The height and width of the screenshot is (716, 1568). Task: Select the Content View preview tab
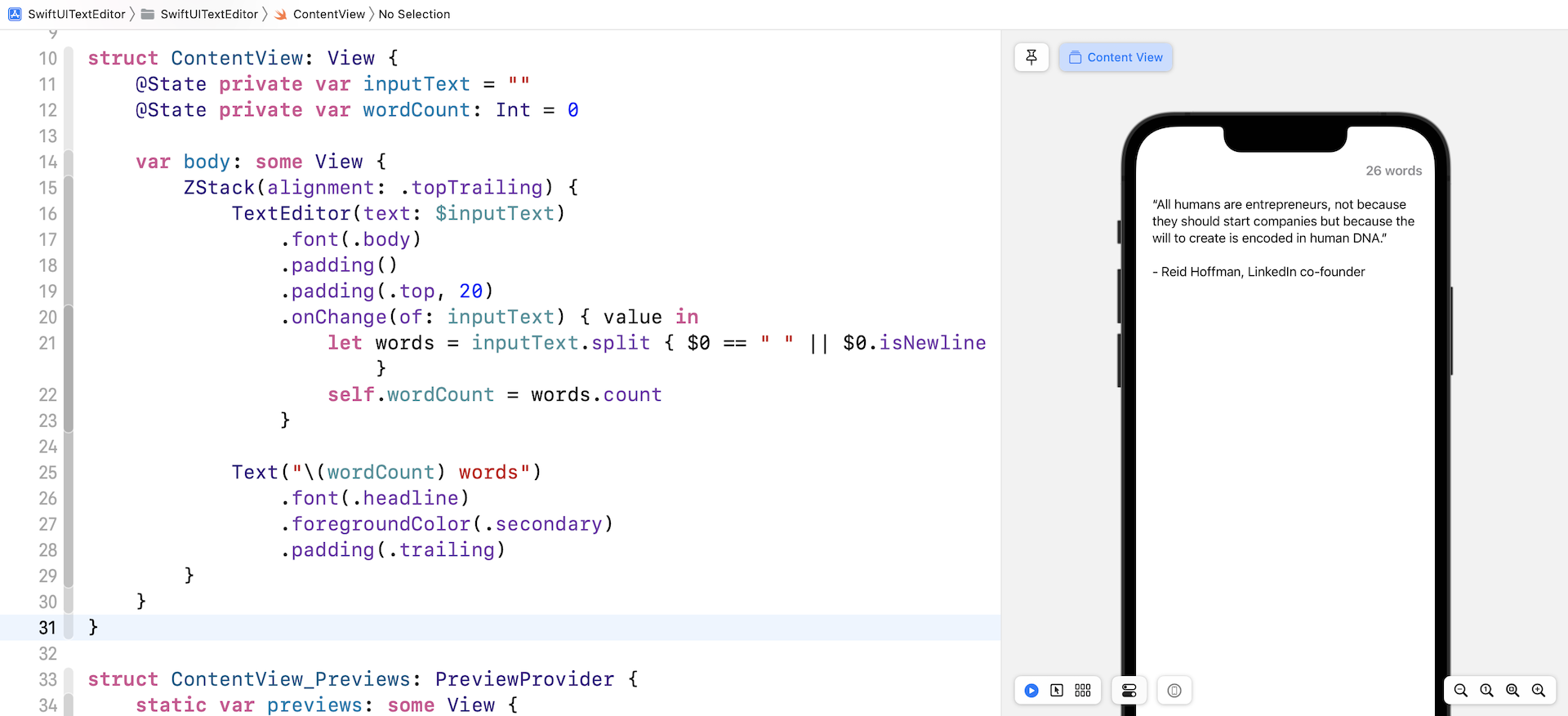[x=1116, y=57]
